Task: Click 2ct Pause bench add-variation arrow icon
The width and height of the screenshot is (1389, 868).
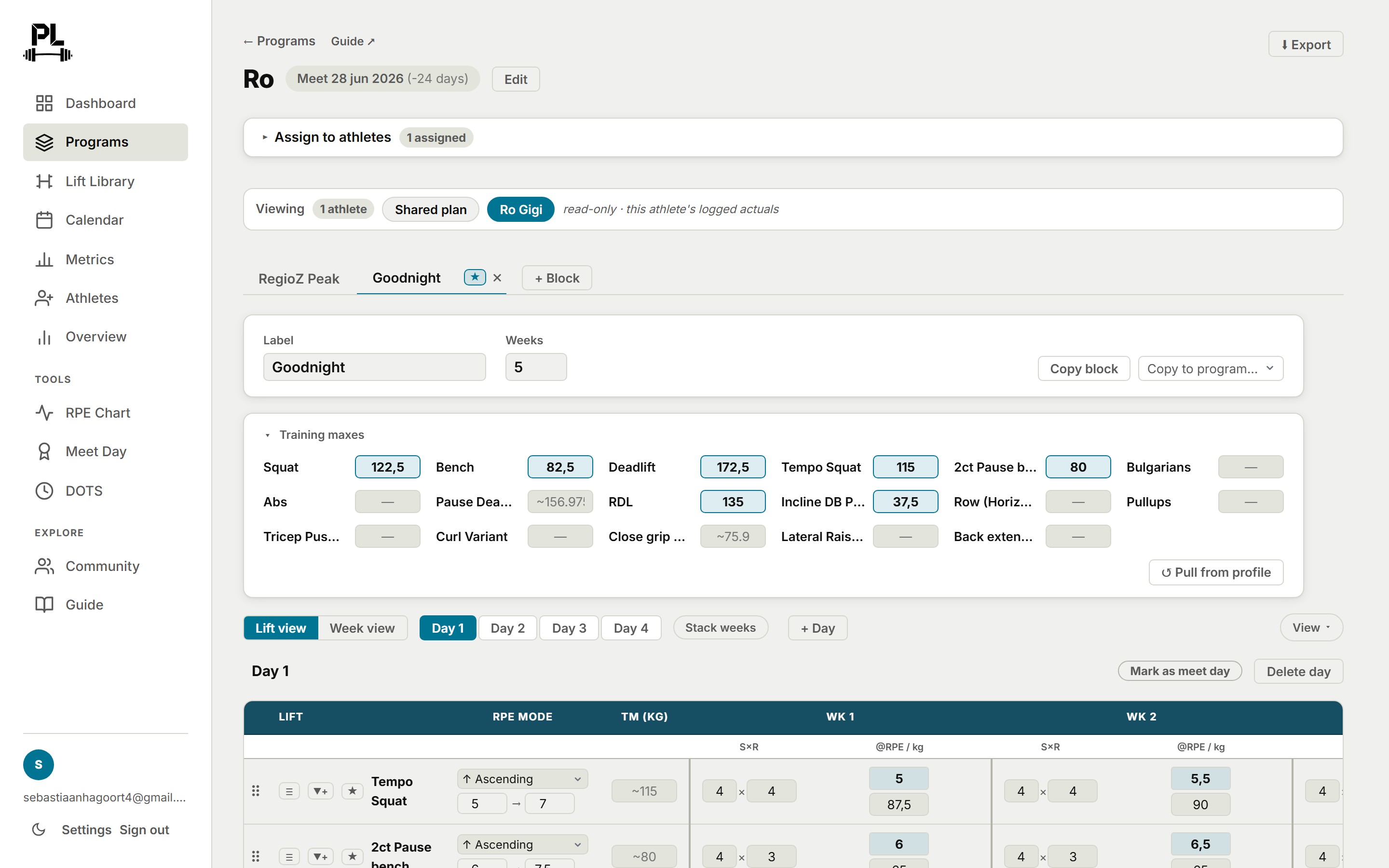Action: [321, 856]
